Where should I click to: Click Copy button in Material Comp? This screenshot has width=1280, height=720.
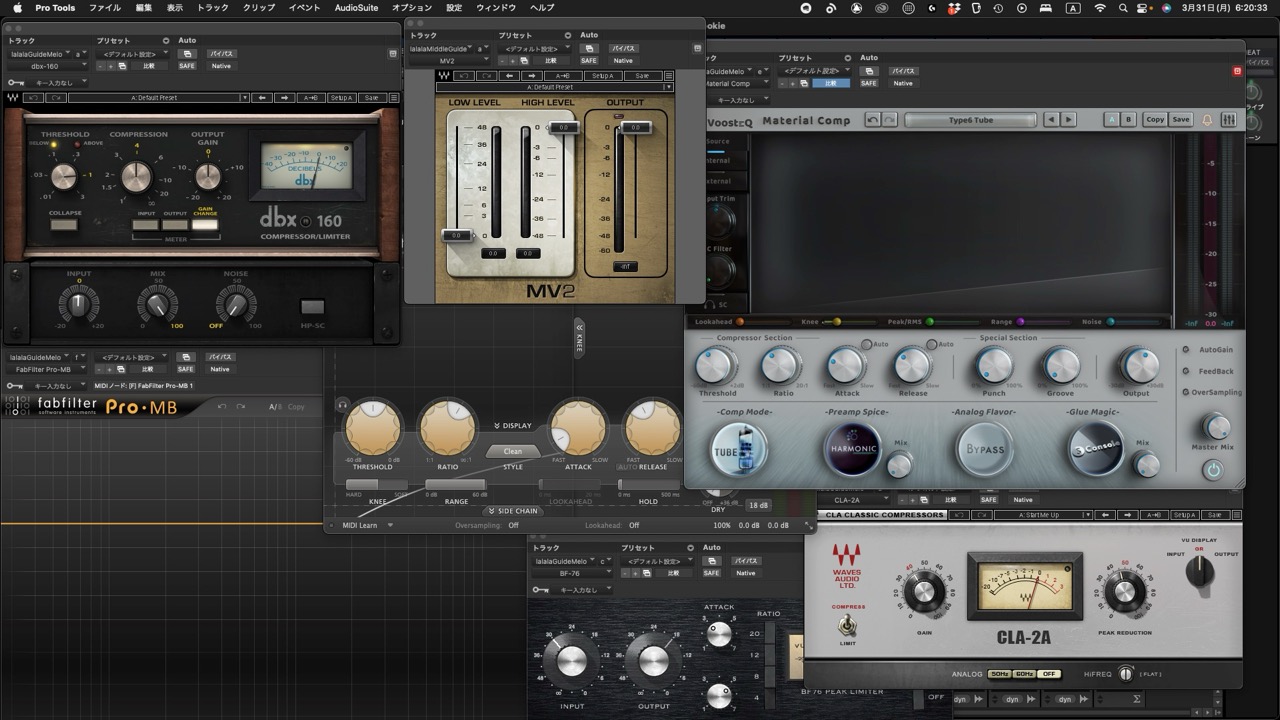1155,120
